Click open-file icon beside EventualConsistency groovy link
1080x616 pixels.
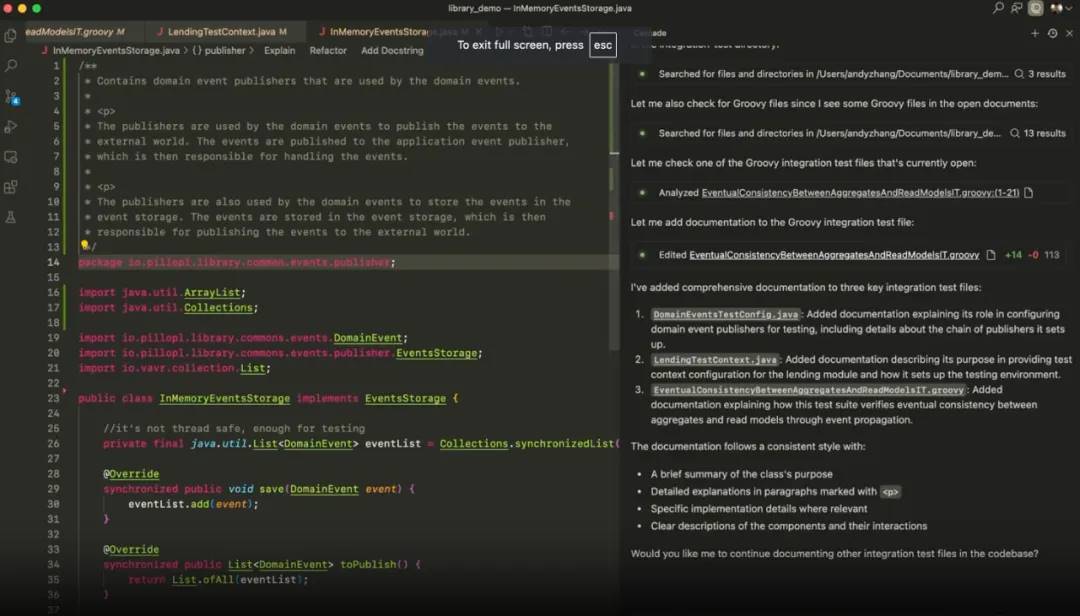[x=989, y=255]
